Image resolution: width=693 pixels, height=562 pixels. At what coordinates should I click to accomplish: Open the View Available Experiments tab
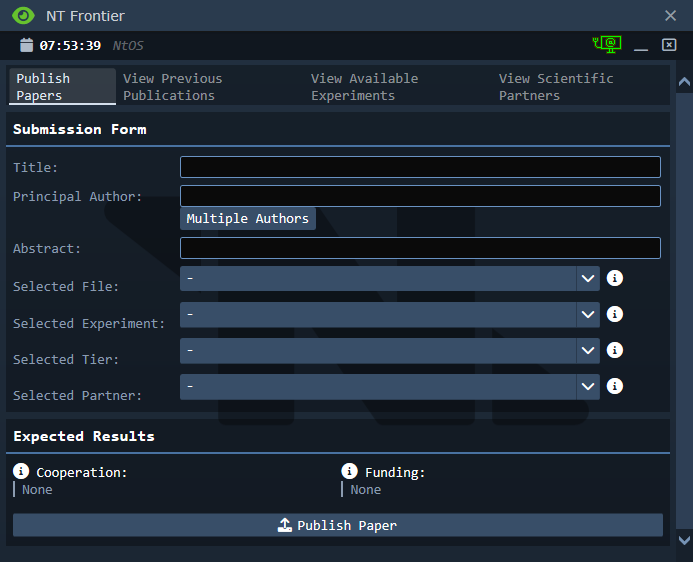364,87
